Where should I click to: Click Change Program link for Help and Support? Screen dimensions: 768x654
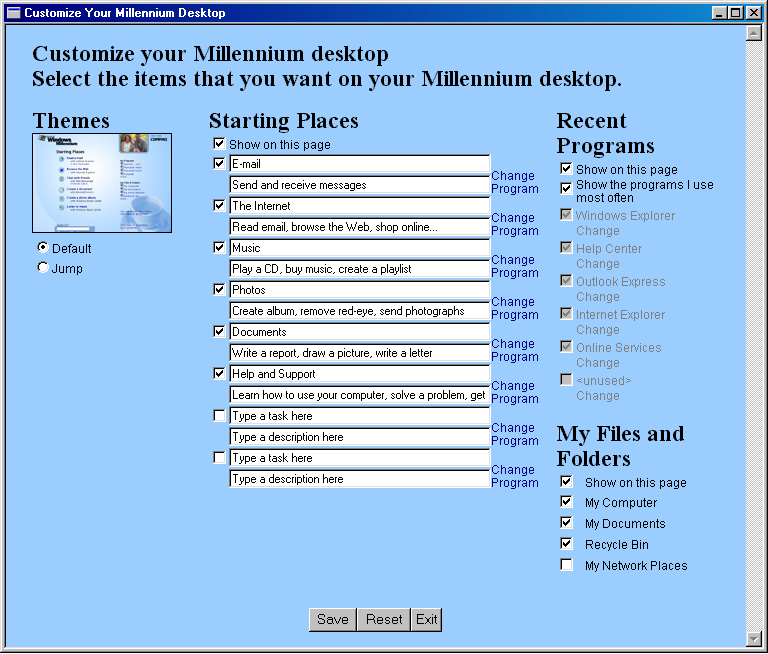[515, 392]
